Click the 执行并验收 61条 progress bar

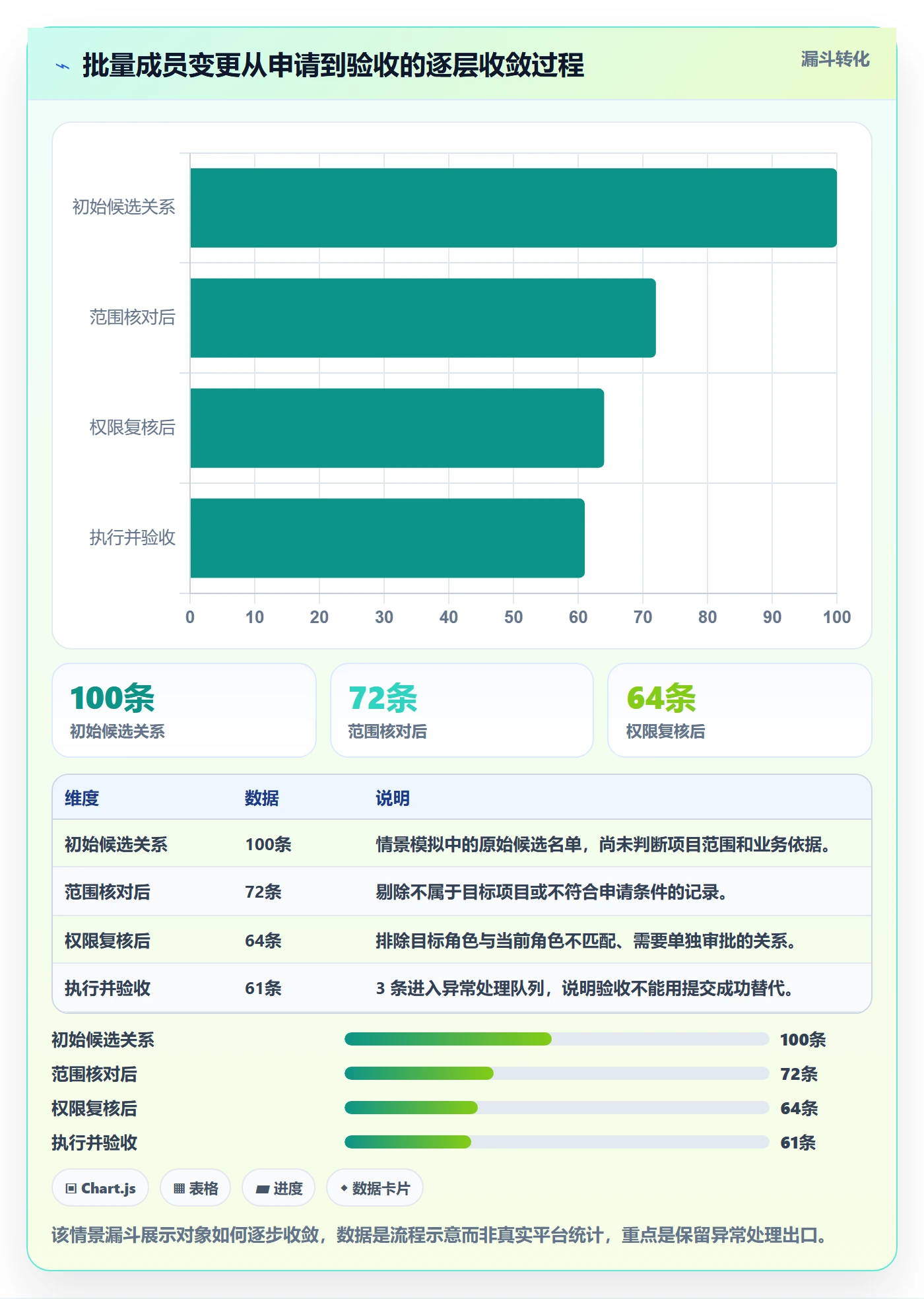(x=556, y=1142)
